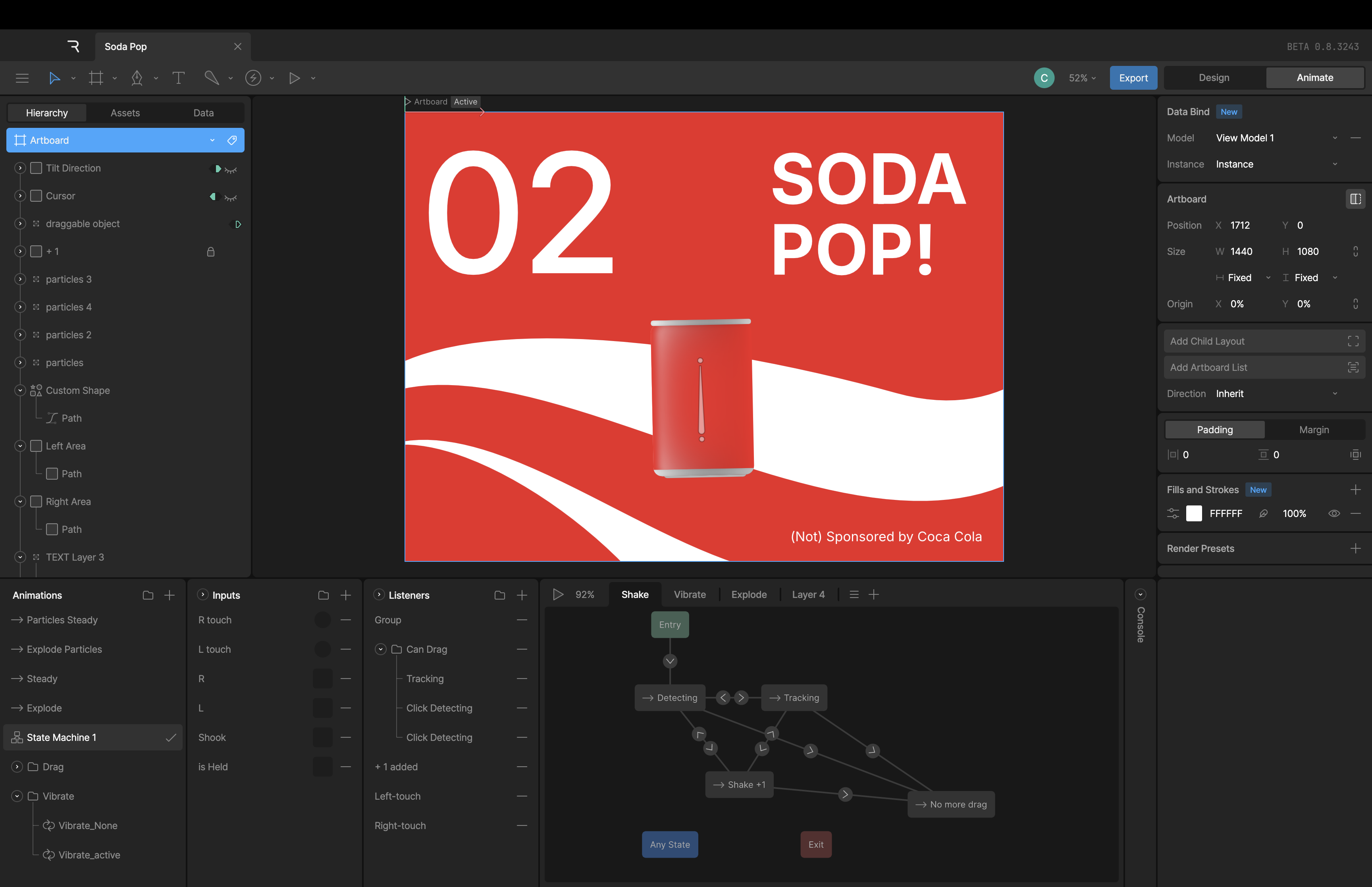The image size is (1372, 887).
Task: Open fill settings sliders icon
Action: click(x=1173, y=513)
